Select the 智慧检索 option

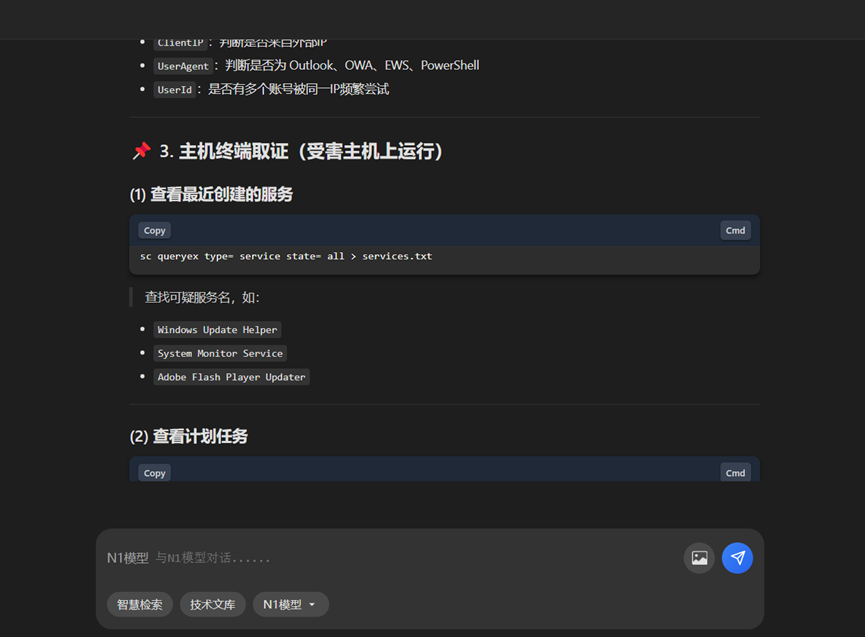140,604
